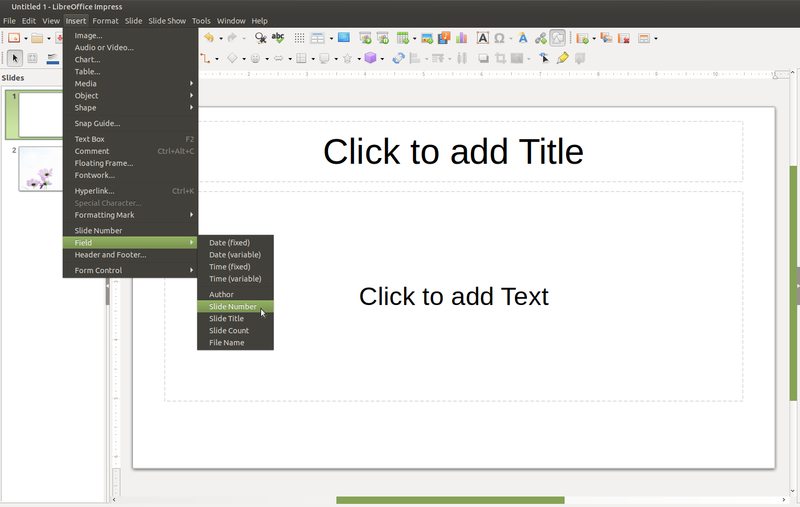
Task: Open the 3D Objects dropdown arrow
Action: pos(382,59)
